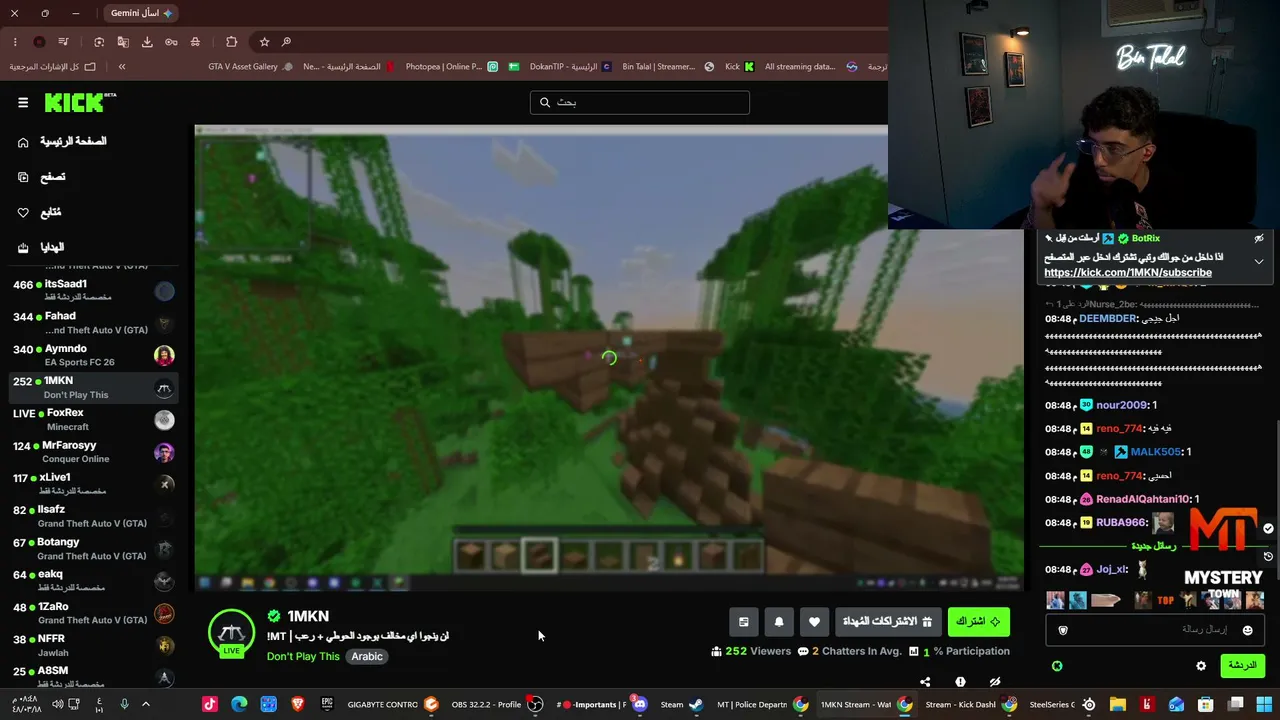Open chat settings gear icon

[x=1201, y=666]
